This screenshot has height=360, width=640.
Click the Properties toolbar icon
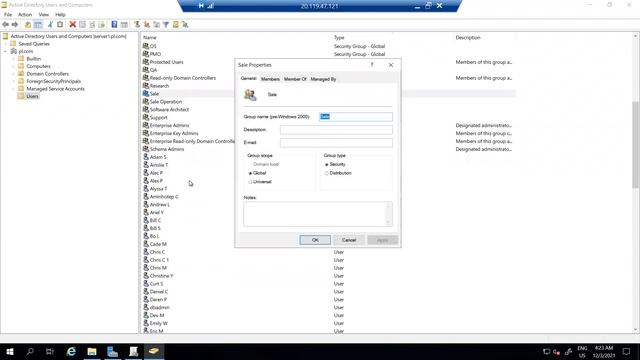[82, 24]
